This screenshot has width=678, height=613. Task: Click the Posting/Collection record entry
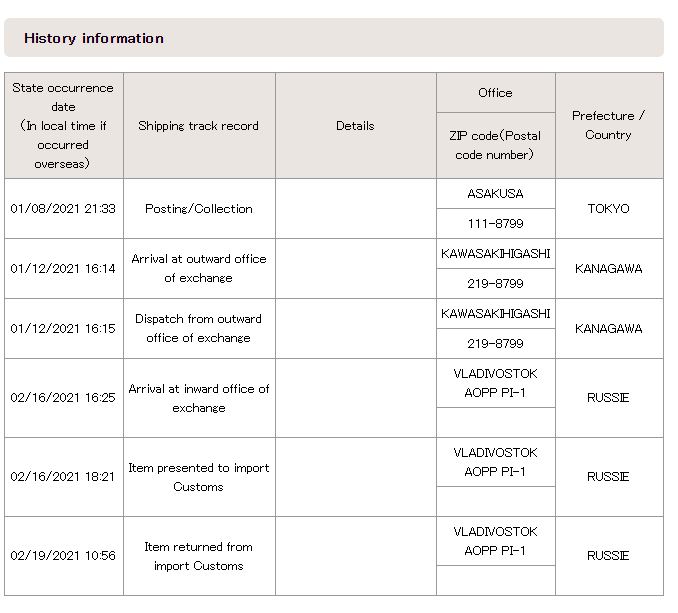(x=199, y=208)
